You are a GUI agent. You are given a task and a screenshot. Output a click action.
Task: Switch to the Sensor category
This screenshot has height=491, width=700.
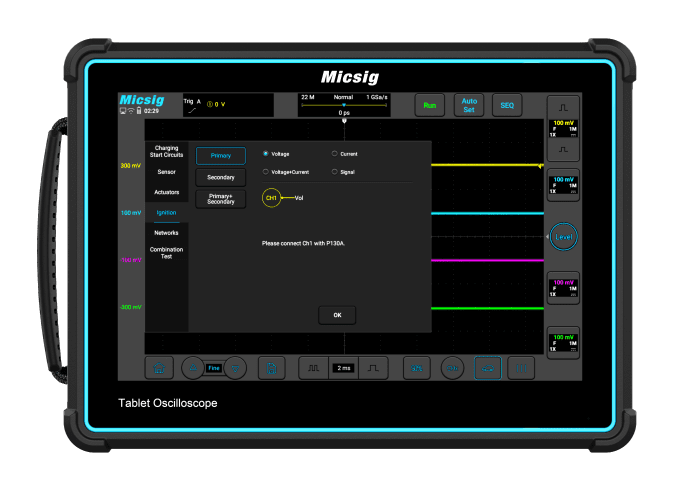[x=166, y=172]
